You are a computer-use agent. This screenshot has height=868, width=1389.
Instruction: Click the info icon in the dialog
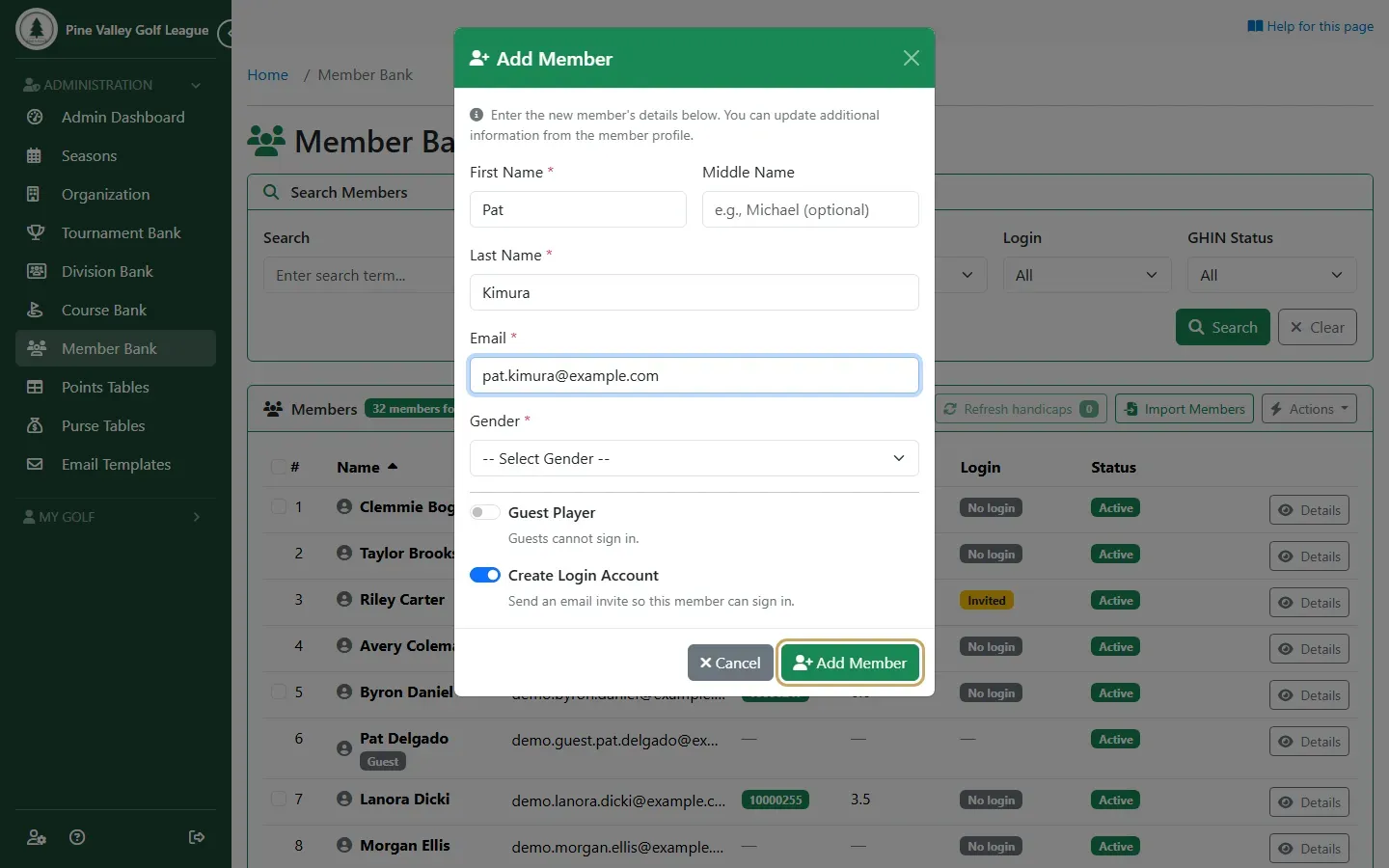(x=477, y=115)
